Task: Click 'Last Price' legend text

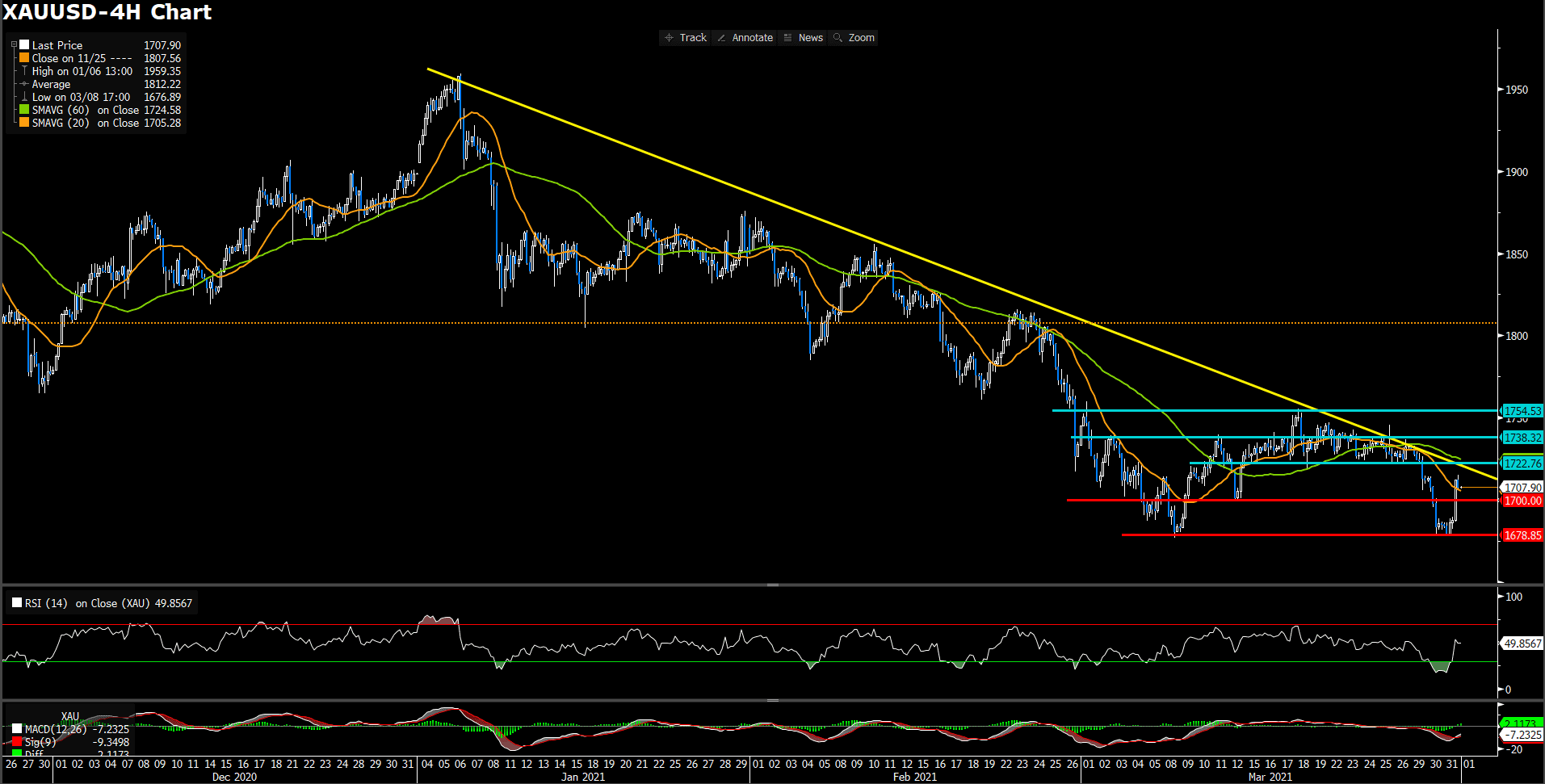Action: coord(57,45)
